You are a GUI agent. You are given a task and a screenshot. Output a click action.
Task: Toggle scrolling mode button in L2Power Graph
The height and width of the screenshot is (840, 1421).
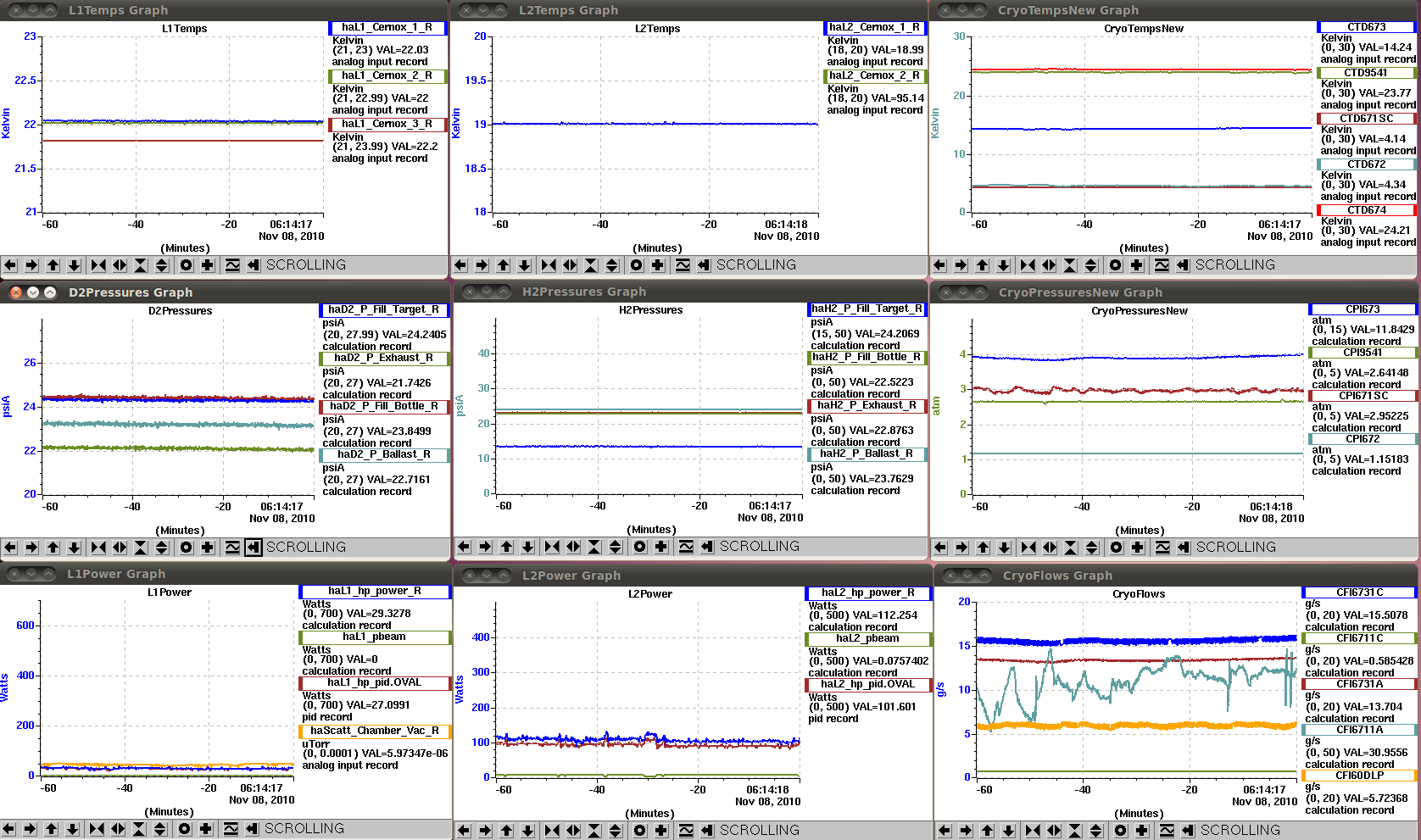click(707, 831)
